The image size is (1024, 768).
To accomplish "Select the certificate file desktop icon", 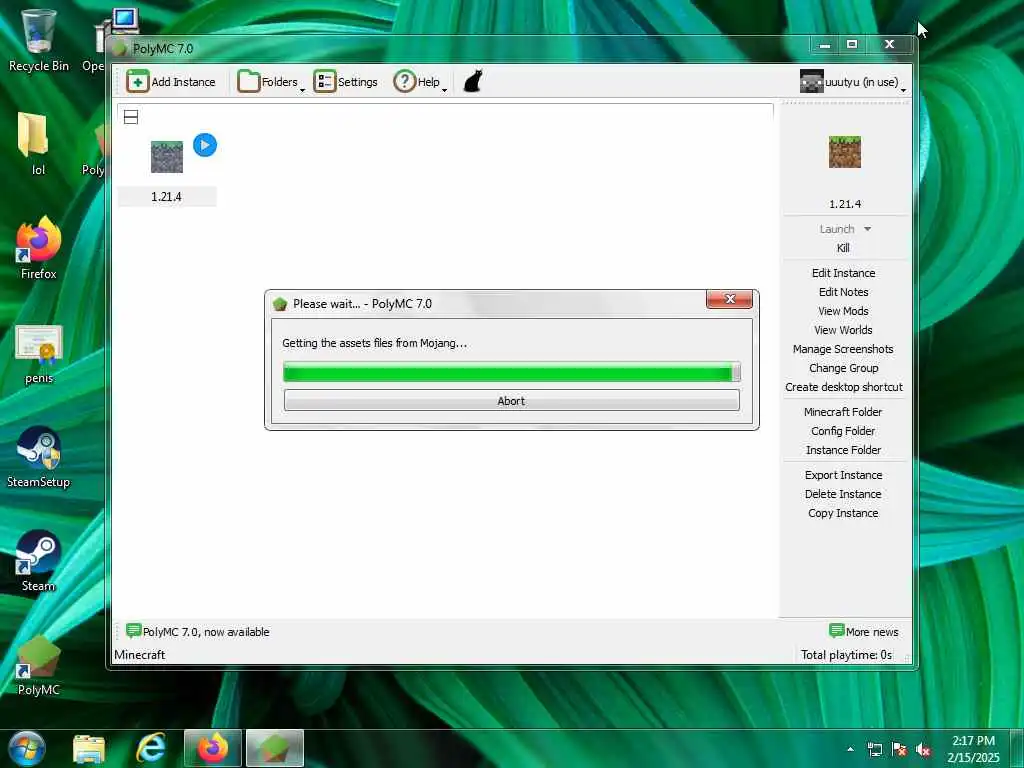I will click(x=39, y=354).
